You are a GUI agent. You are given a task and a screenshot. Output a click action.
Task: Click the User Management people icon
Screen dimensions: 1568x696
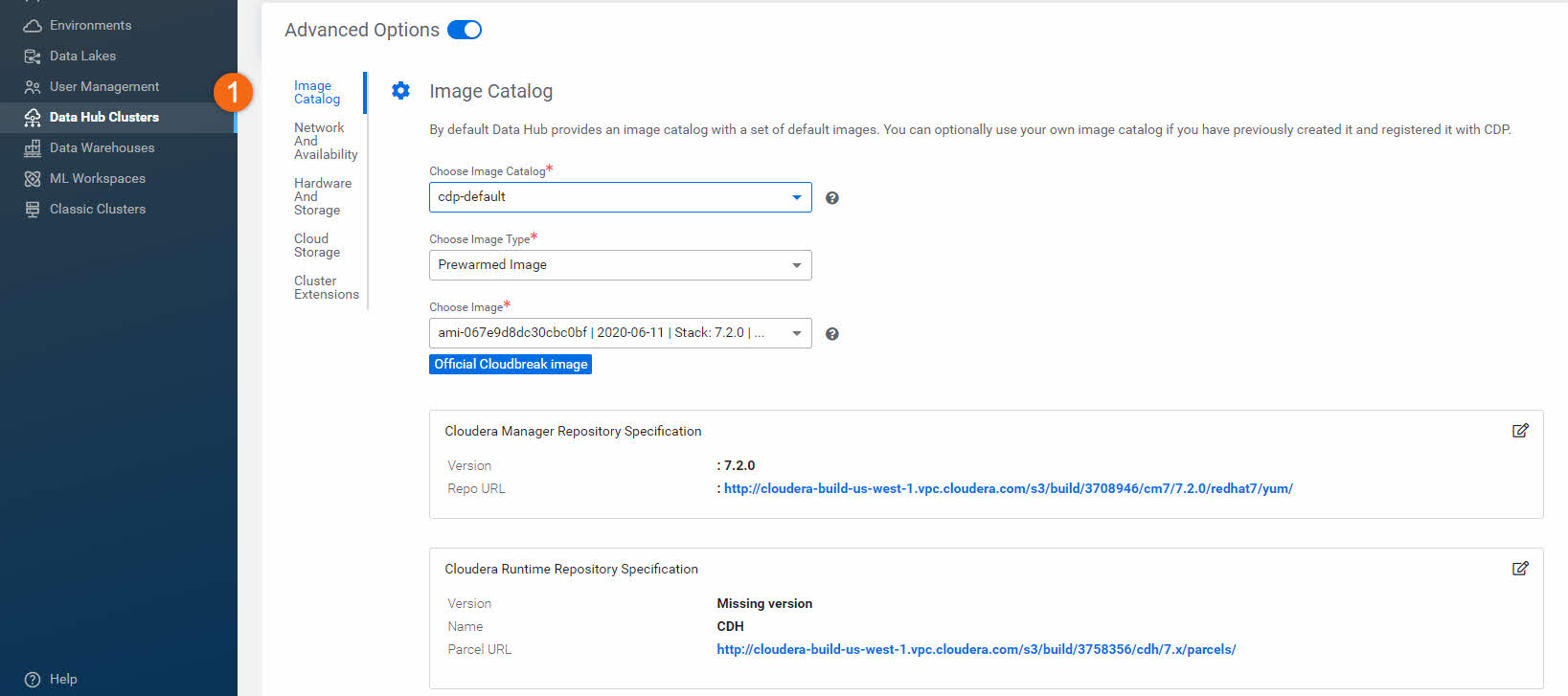tap(33, 87)
